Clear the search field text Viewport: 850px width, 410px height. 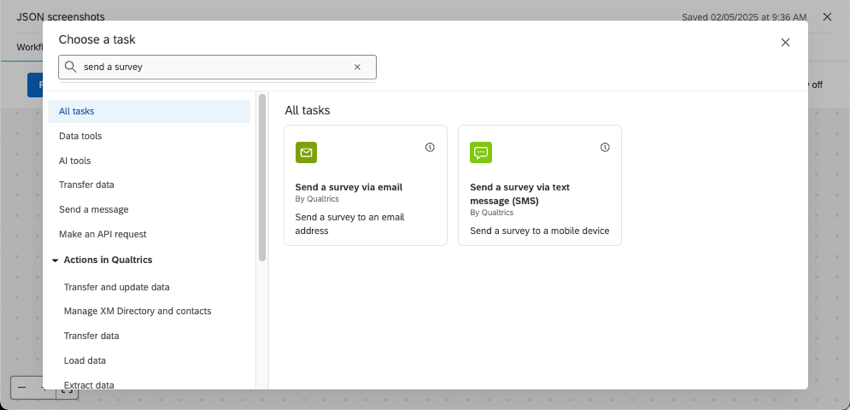tap(357, 67)
